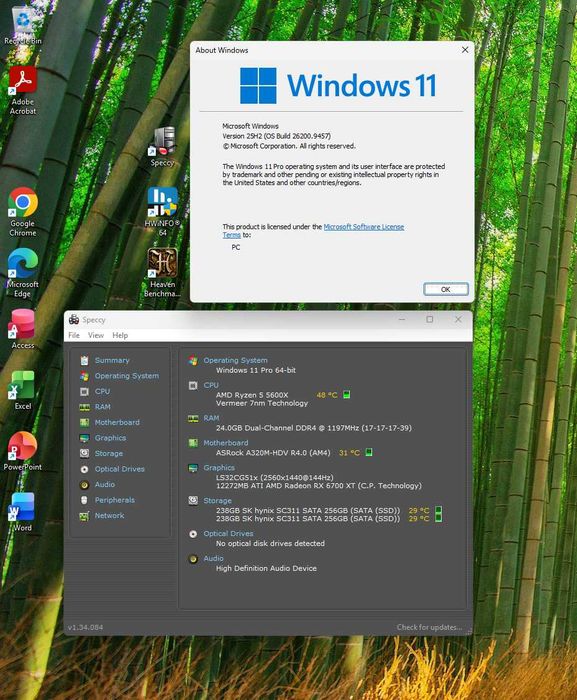Open the View menu in Speccy

coord(96,335)
